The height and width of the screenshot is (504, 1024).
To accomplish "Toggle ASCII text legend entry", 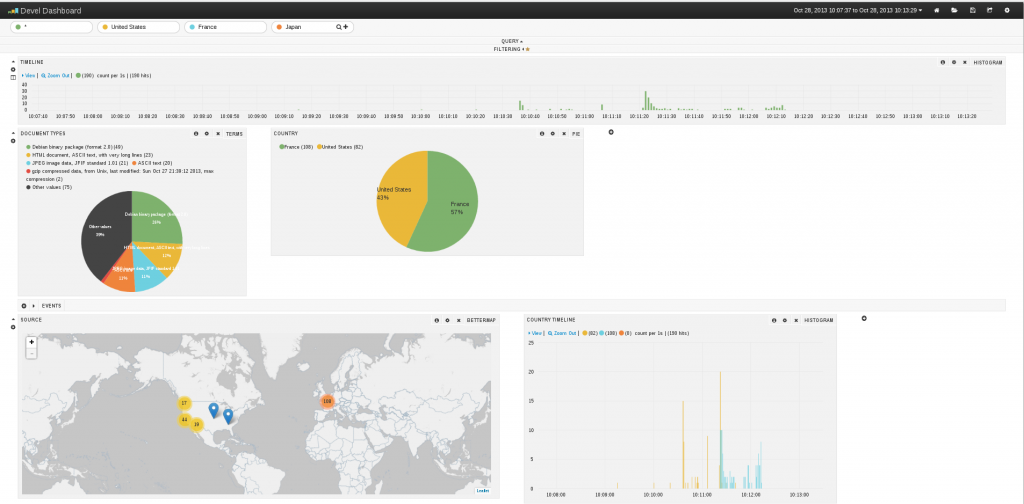I will [152, 163].
